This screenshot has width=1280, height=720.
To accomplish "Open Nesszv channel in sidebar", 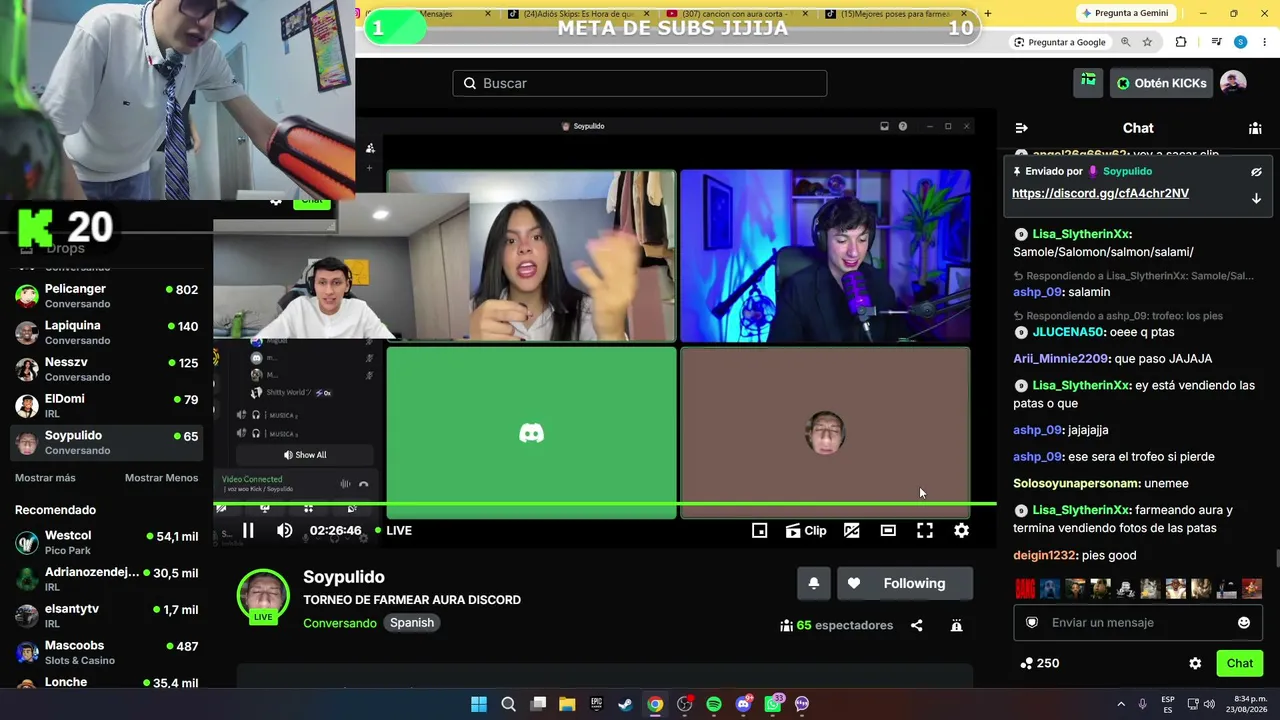I will pyautogui.click(x=106, y=369).
